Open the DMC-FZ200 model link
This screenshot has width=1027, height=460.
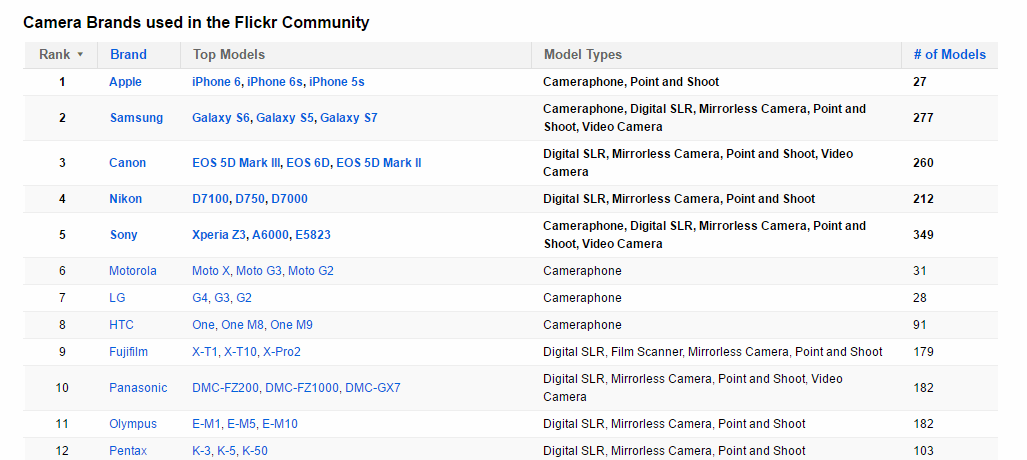pos(225,388)
